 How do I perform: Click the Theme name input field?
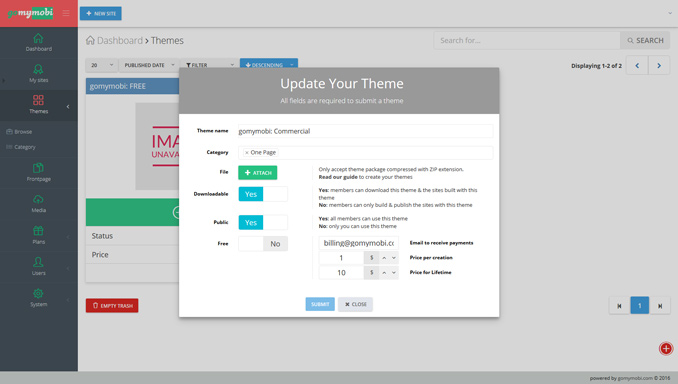365,131
